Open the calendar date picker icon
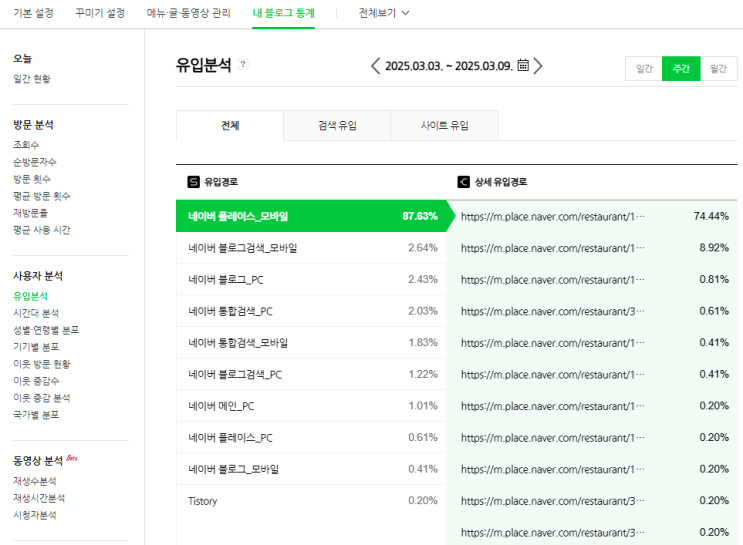This screenshot has width=743, height=545. [x=523, y=65]
